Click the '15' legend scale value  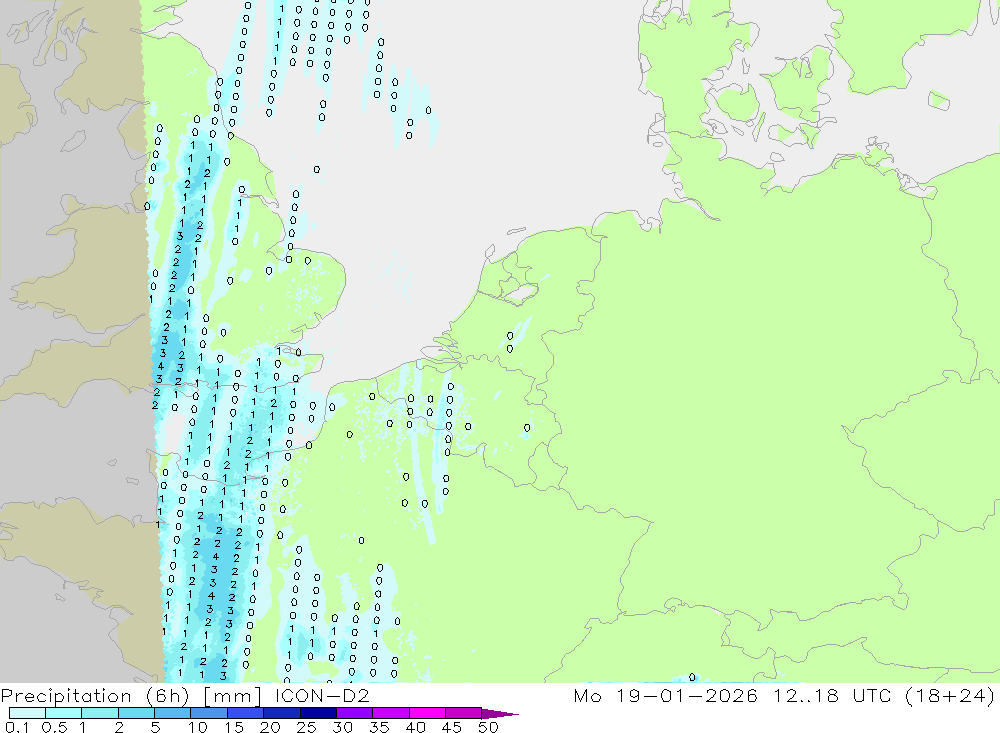click(234, 727)
